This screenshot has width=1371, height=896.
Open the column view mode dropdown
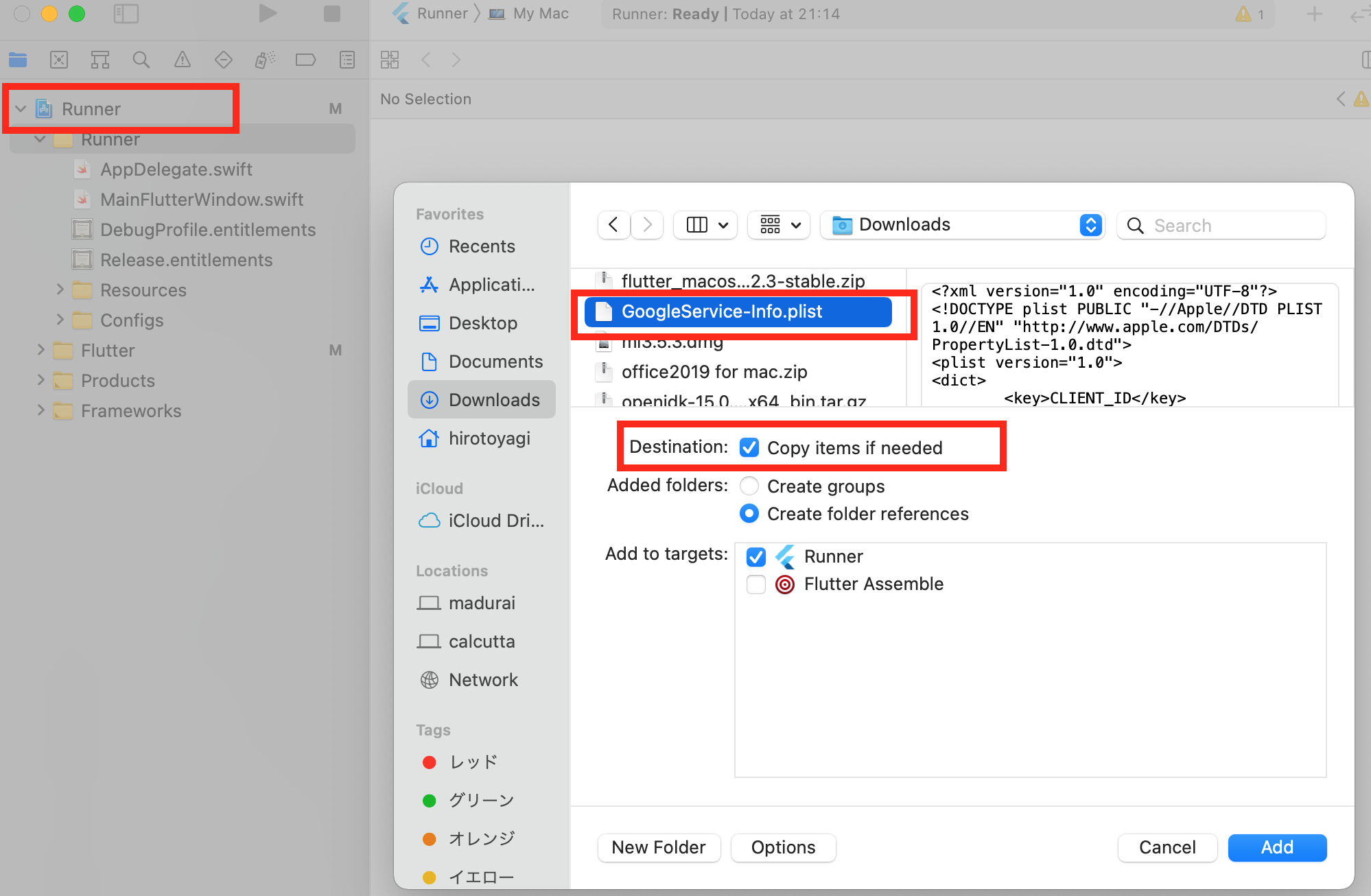705,225
